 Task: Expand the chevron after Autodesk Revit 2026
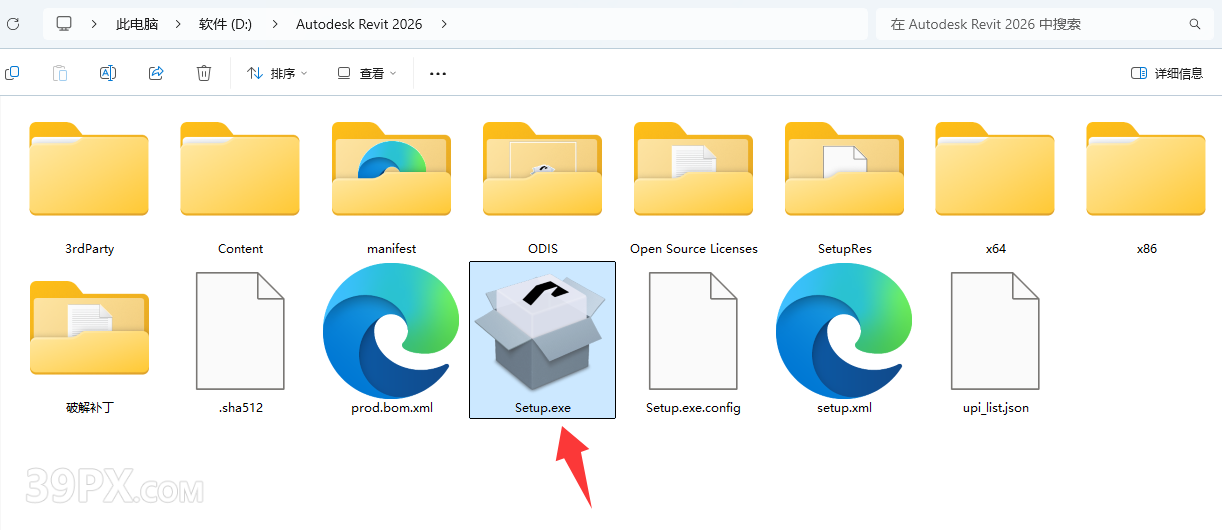(444, 24)
